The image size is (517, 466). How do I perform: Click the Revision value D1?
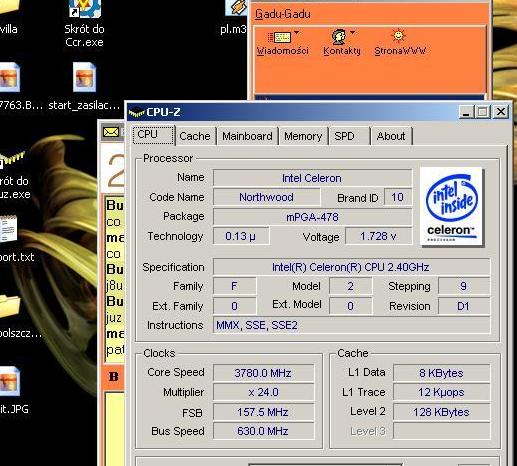coord(464,306)
